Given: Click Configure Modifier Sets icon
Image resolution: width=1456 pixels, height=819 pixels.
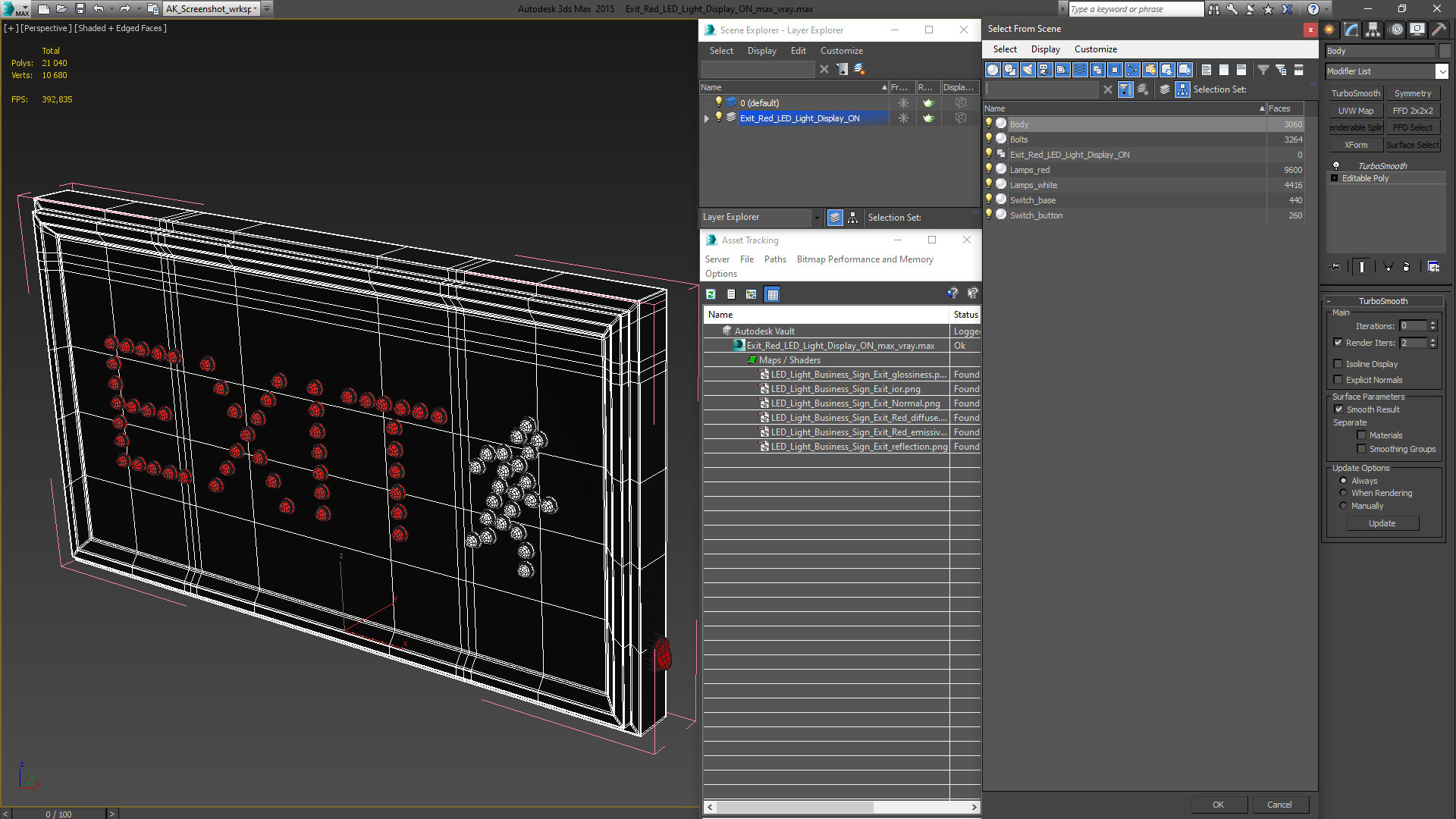Looking at the screenshot, I should coord(1433,267).
